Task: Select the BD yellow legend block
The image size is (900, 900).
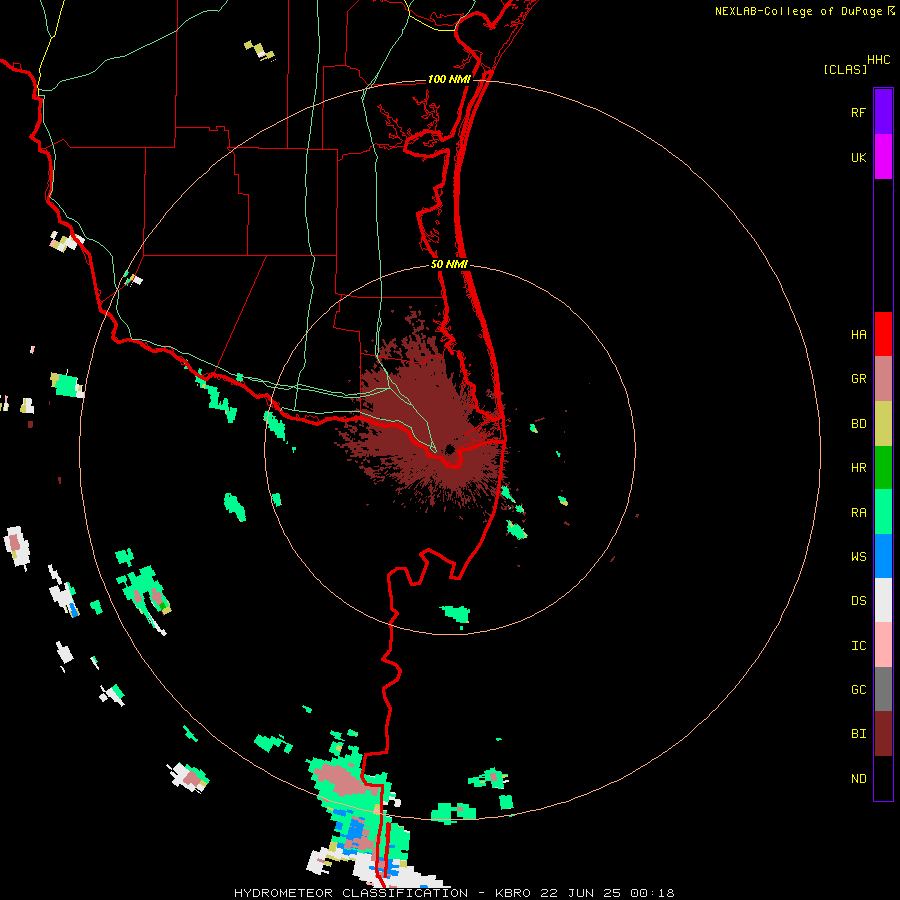Action: pos(883,424)
